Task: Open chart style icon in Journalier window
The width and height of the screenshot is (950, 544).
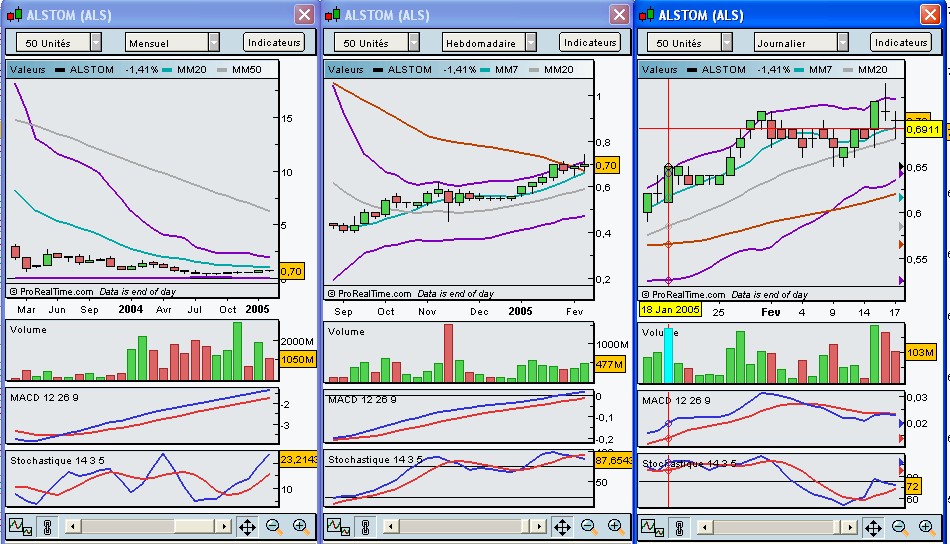Action: (652, 528)
